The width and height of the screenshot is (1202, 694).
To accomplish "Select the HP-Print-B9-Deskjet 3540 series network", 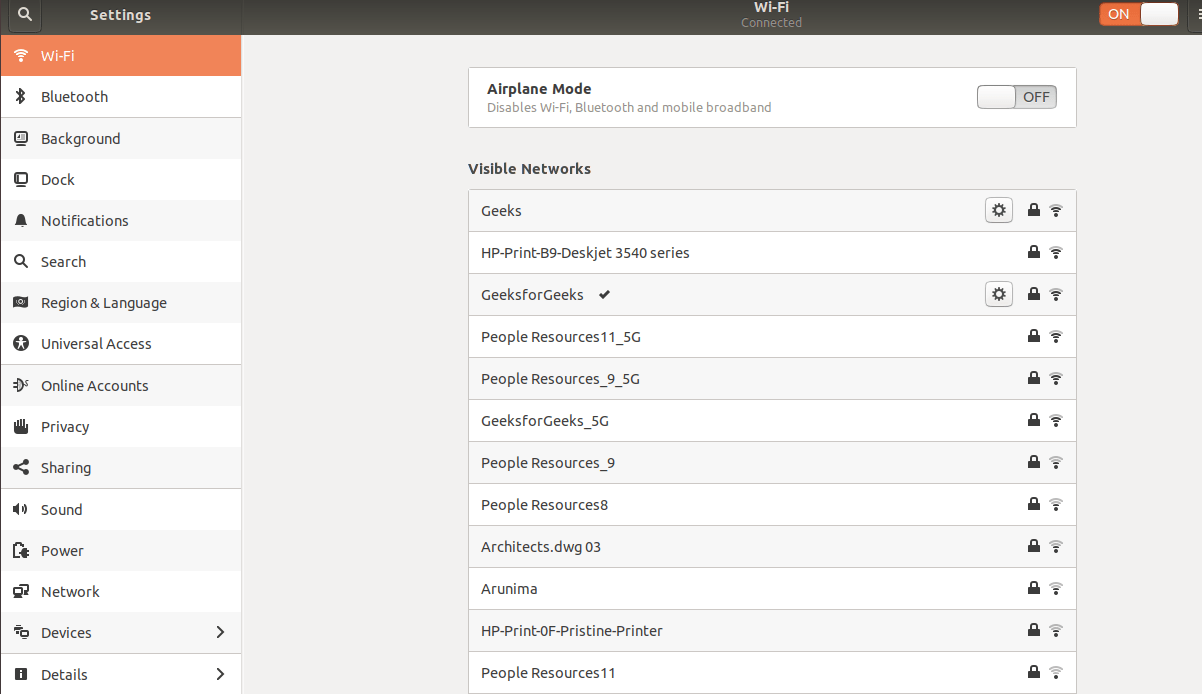I will click(585, 252).
